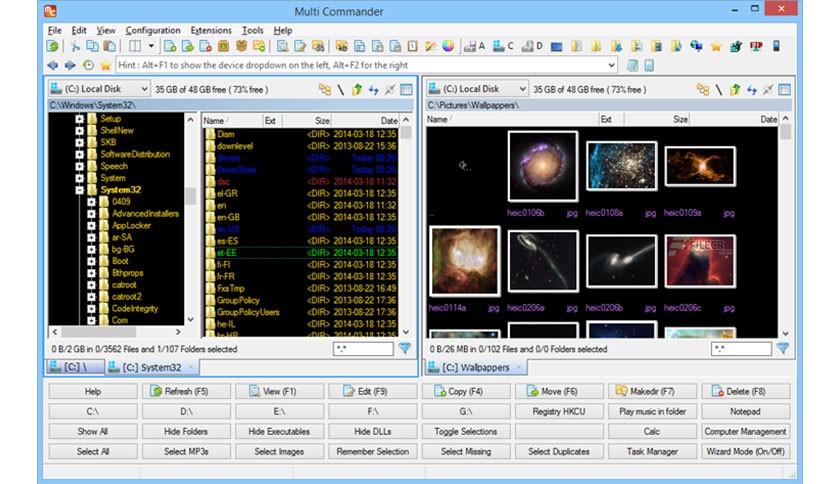The width and height of the screenshot is (836, 484).
Task: Expand the AppLocker folder node
Action: [x=91, y=225]
